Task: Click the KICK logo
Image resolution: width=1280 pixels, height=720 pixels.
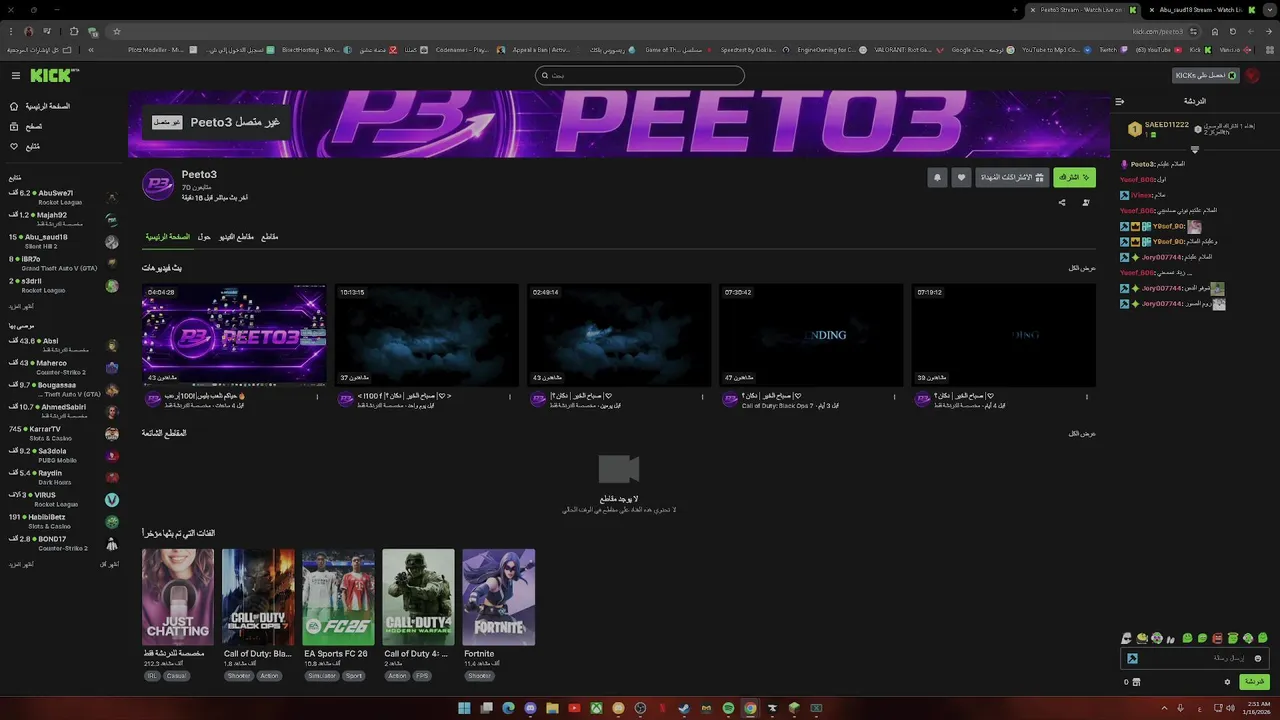Action: [x=52, y=75]
